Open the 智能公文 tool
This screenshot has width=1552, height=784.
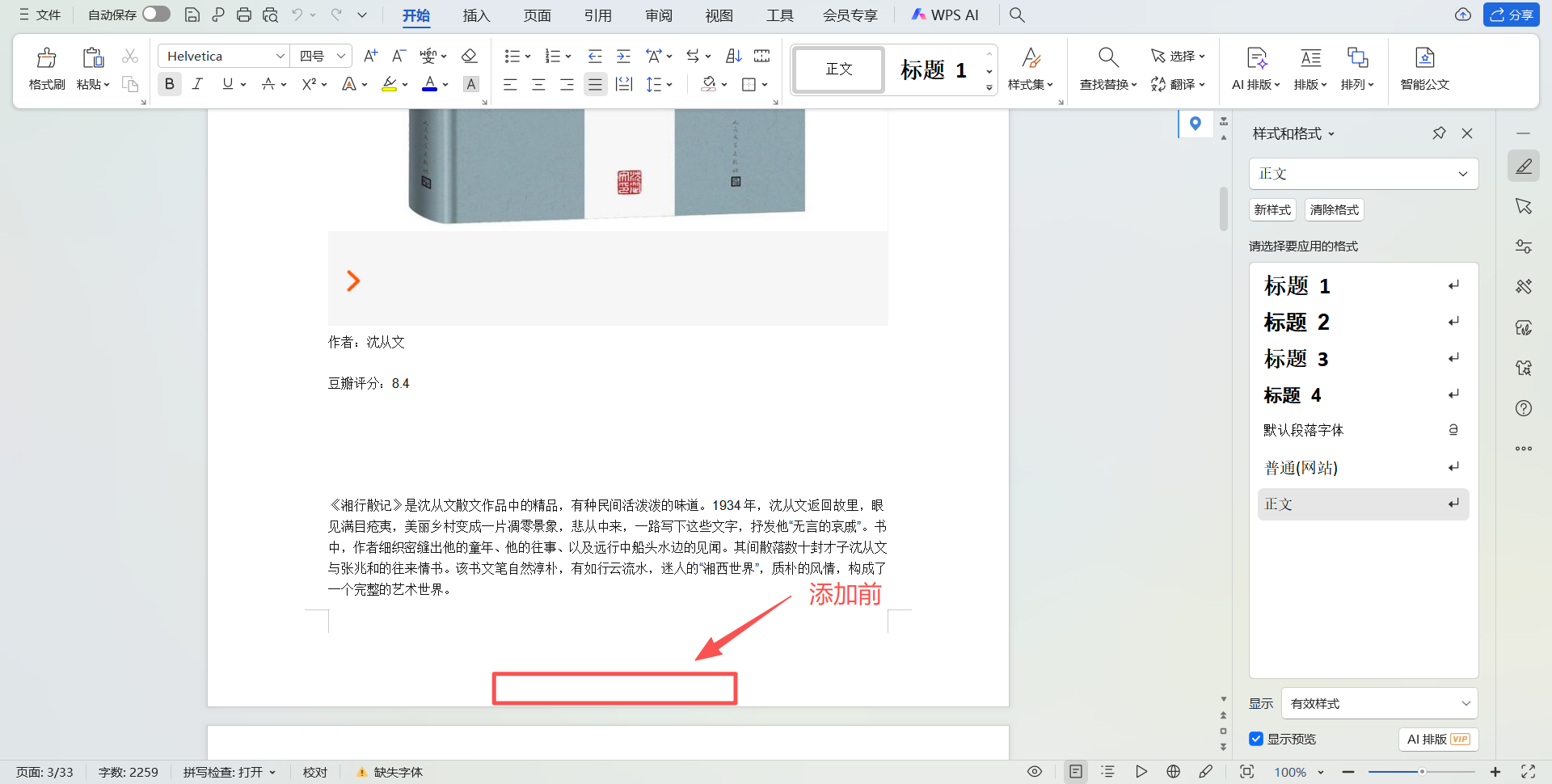(x=1424, y=69)
